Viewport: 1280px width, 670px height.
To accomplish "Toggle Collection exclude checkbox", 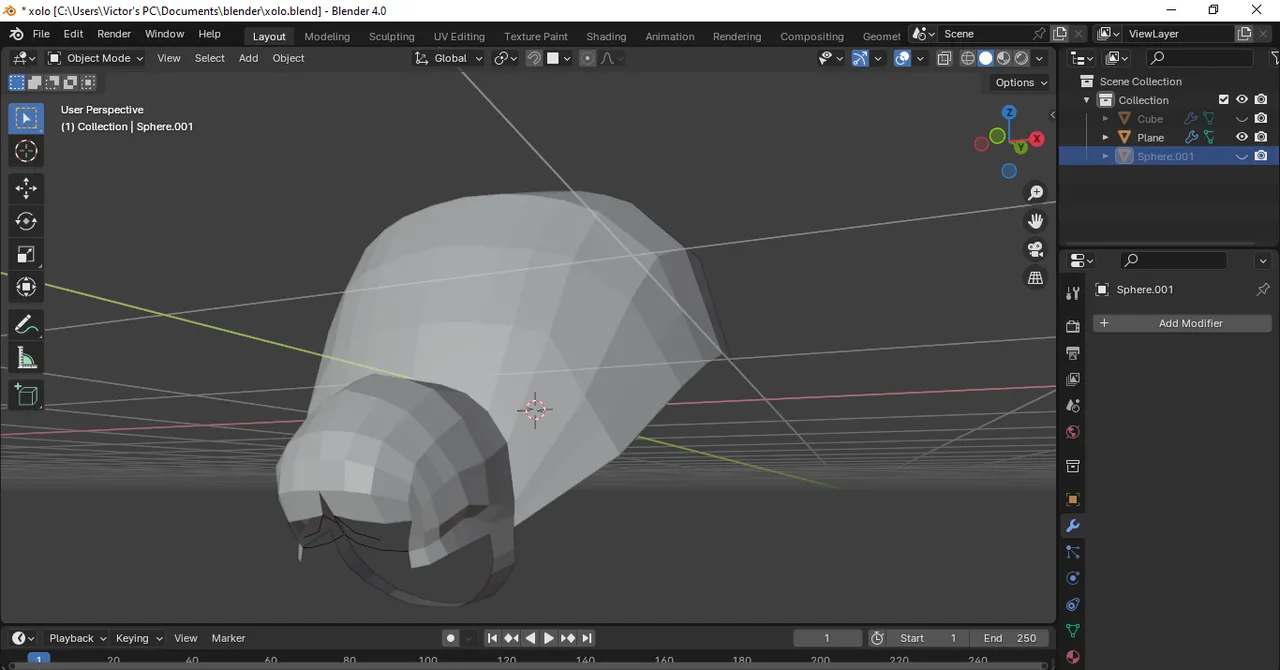I will click(x=1223, y=100).
